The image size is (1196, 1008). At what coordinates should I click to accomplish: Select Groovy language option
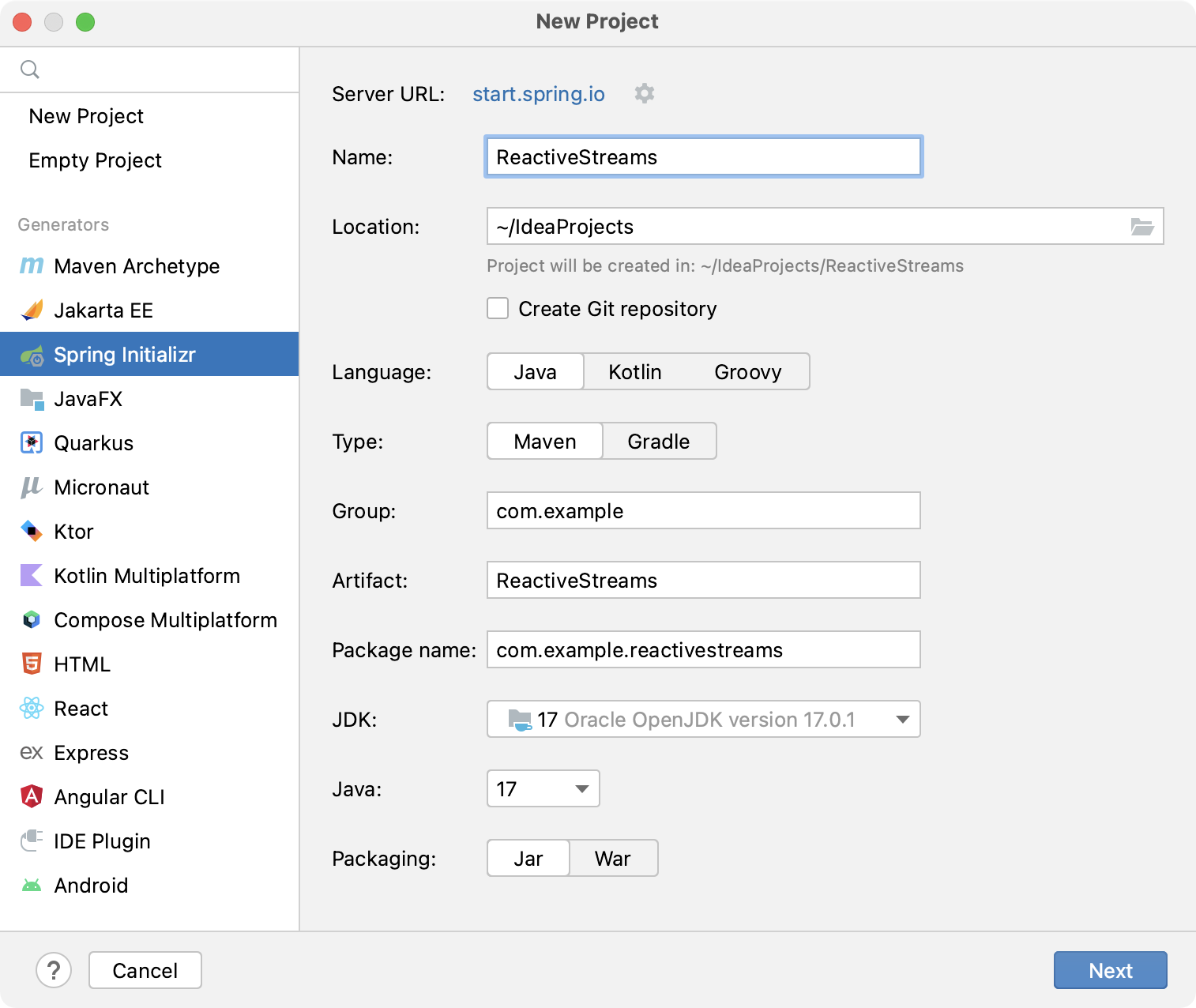(748, 371)
